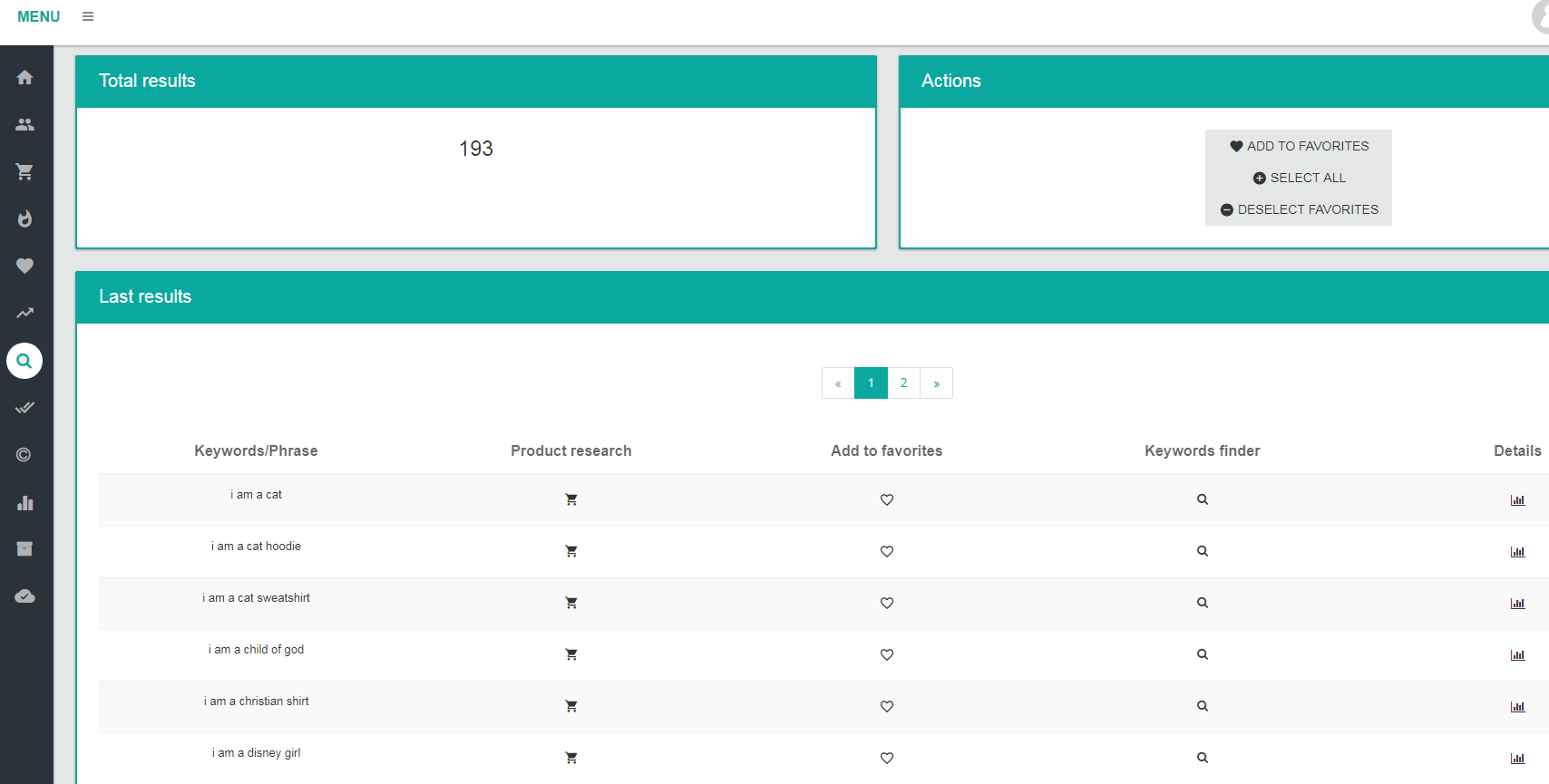The image size is (1549, 784).
Task: Open the Home sidebar icon
Action: click(24, 77)
